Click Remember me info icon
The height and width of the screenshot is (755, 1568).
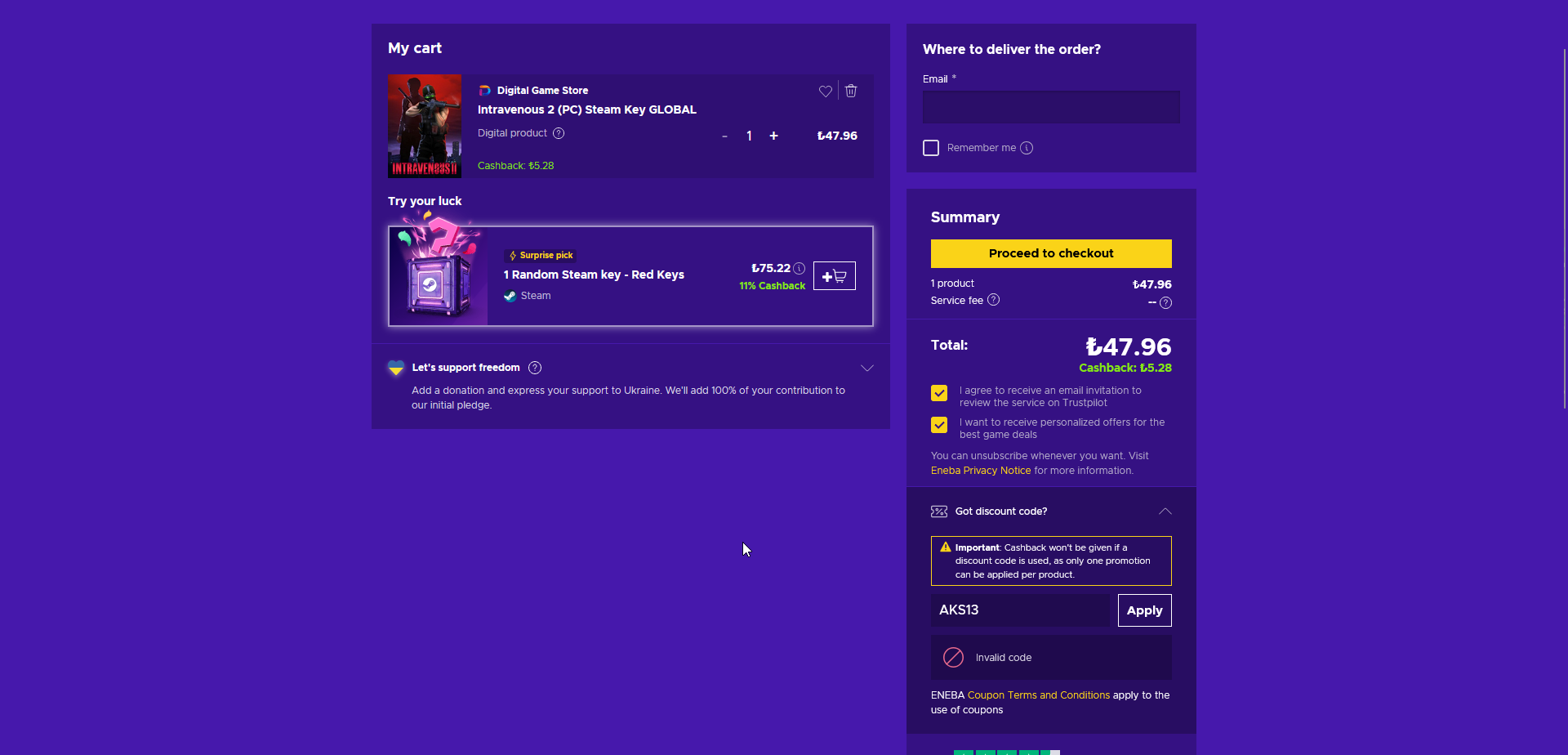click(1027, 148)
